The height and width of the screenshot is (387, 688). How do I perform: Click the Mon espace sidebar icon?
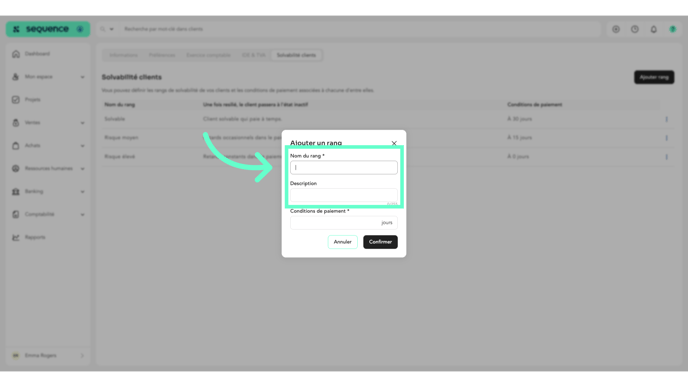pyautogui.click(x=16, y=77)
